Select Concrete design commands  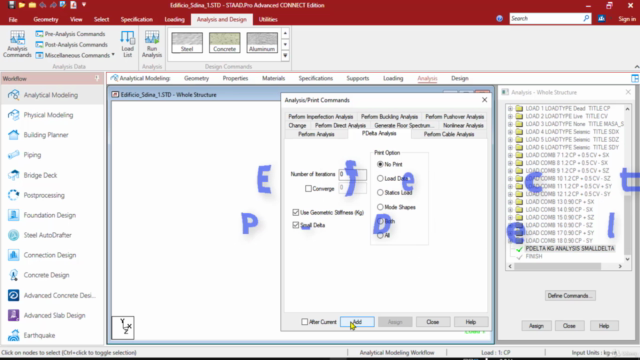tap(224, 42)
